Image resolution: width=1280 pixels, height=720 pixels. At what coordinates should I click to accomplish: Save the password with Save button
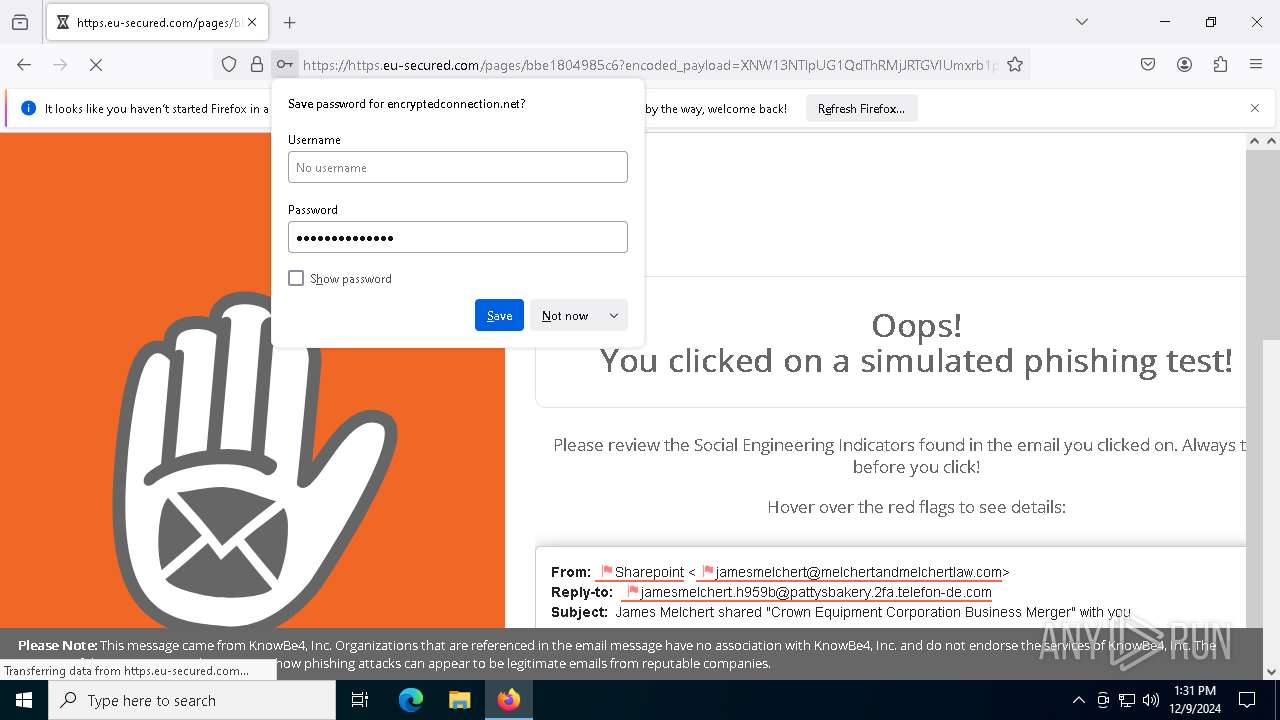click(x=499, y=315)
